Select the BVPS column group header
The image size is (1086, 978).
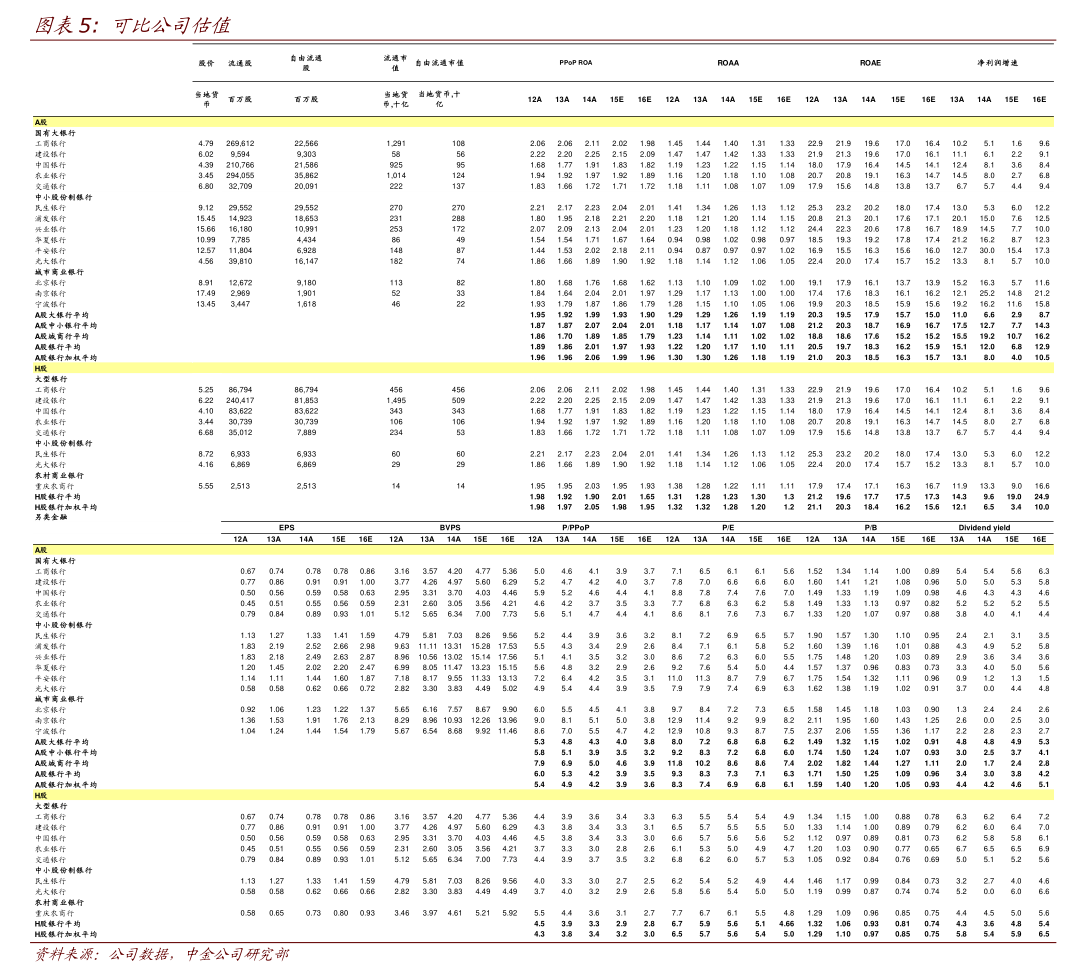(450, 526)
